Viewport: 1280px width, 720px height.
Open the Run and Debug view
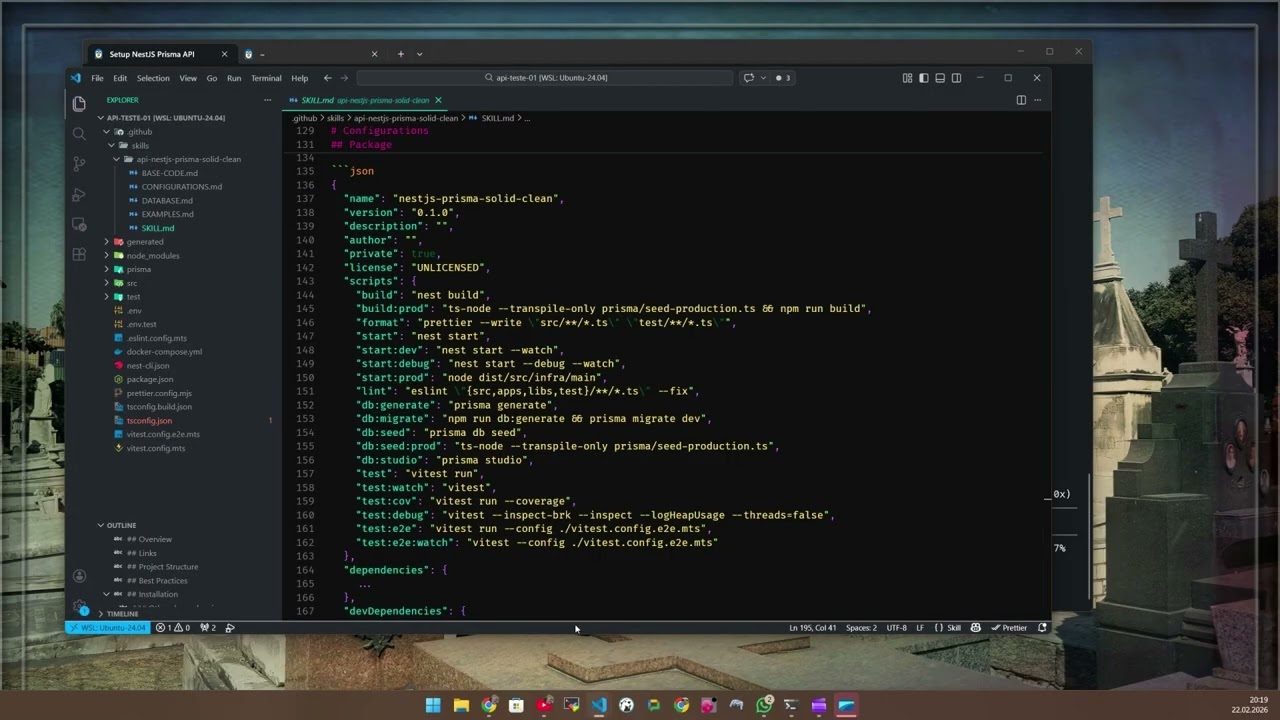pyautogui.click(x=79, y=194)
